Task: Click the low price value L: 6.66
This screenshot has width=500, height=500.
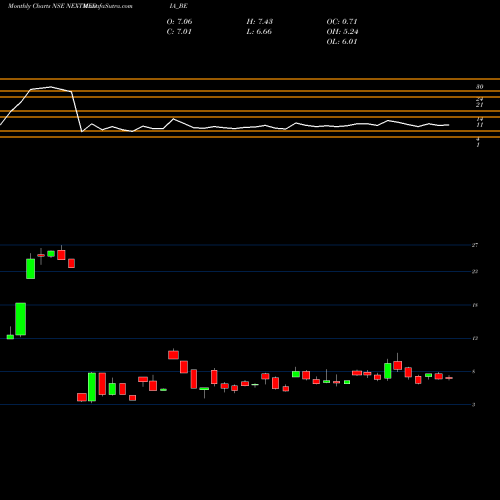Action: [259, 32]
